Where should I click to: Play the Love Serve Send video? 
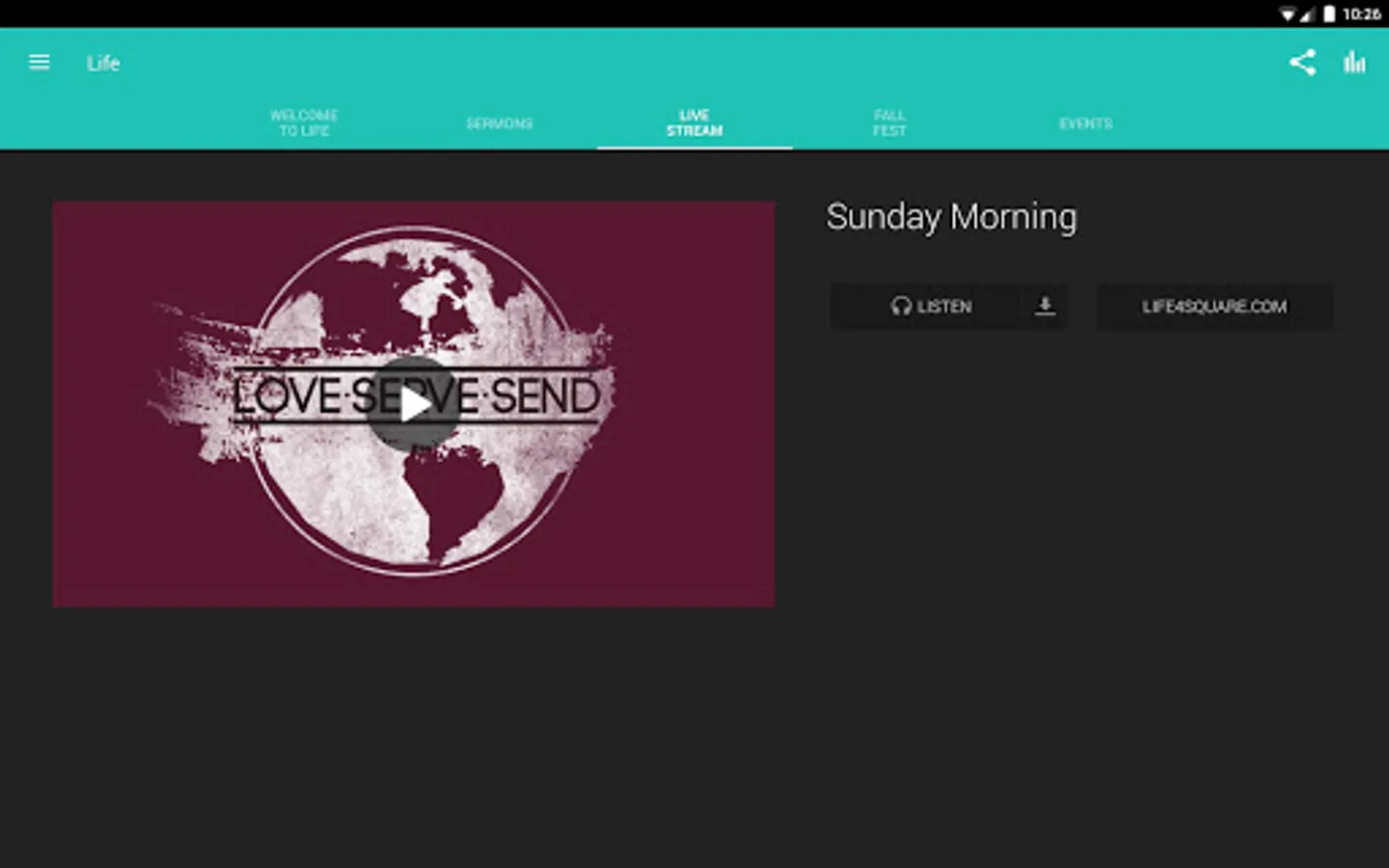pyautogui.click(x=414, y=404)
